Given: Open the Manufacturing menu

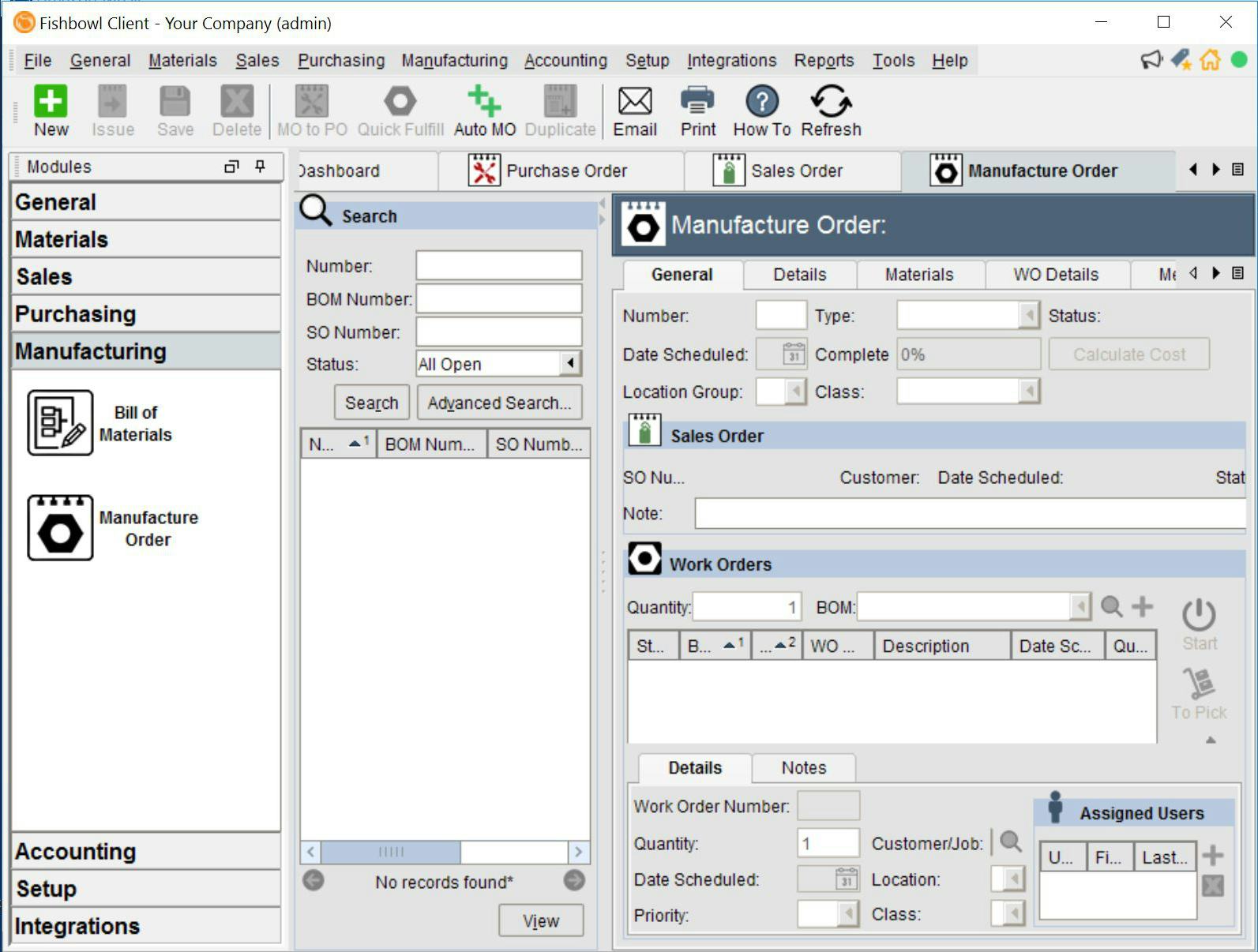Looking at the screenshot, I should pyautogui.click(x=454, y=61).
